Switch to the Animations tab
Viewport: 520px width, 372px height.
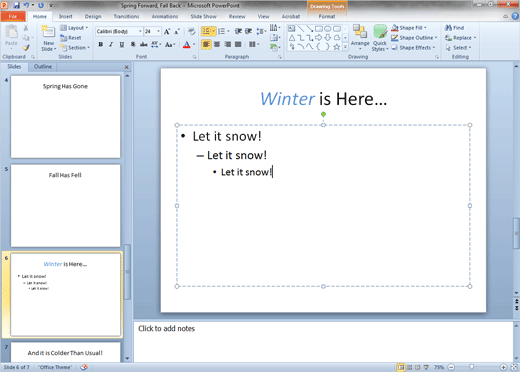tap(165, 16)
